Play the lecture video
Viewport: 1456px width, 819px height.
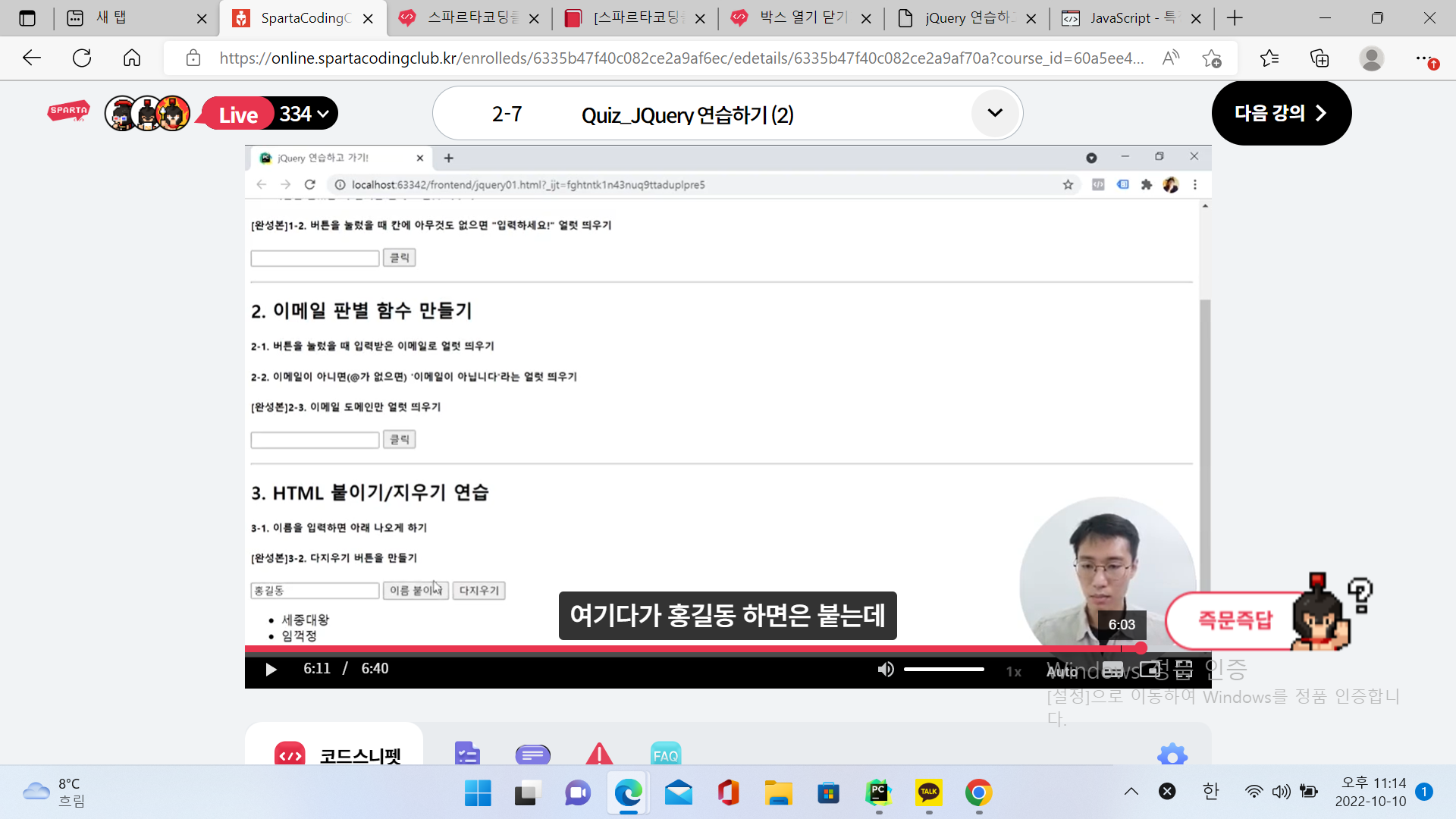271,669
